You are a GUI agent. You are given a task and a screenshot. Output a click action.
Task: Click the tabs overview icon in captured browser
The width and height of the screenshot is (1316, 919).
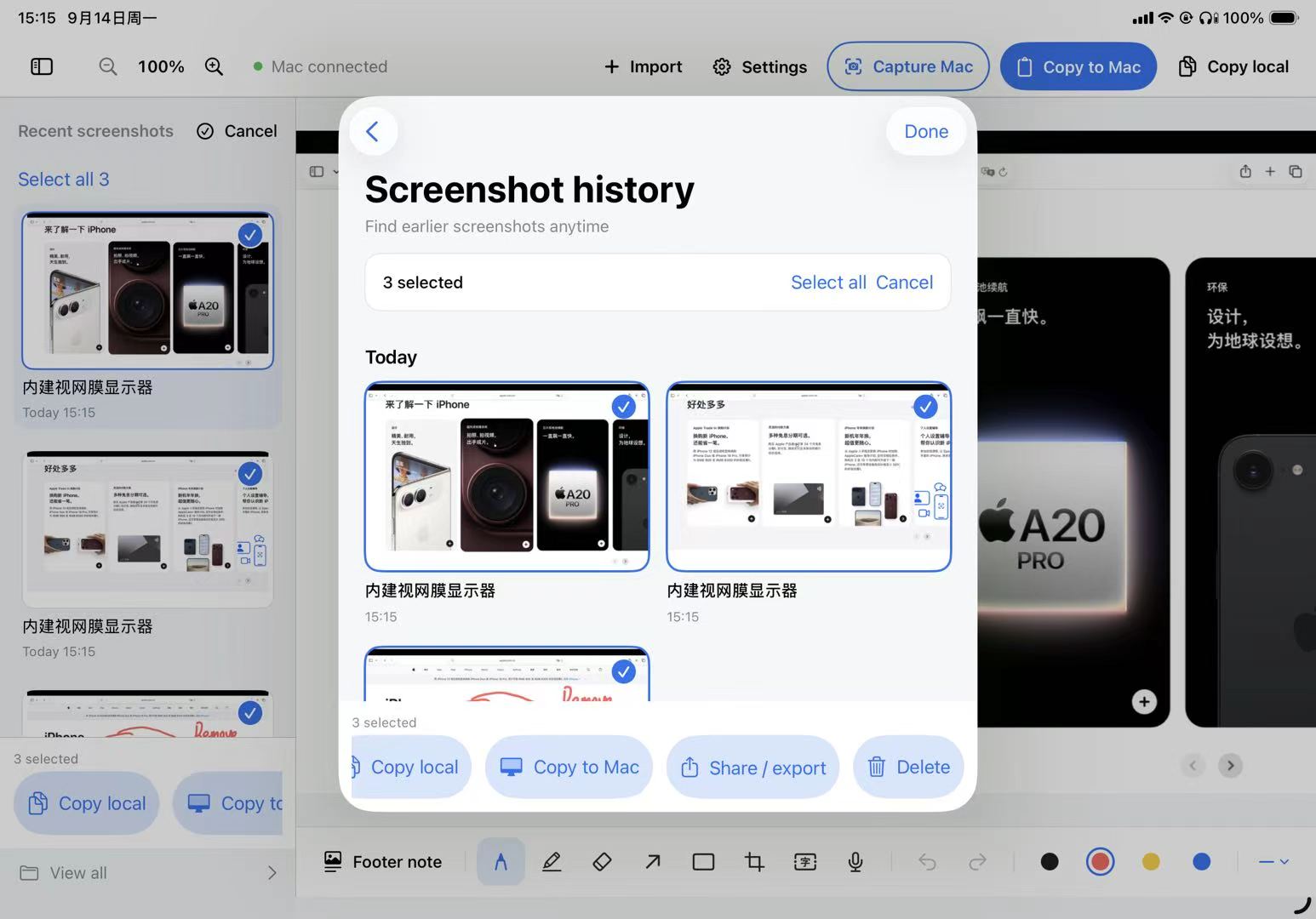pyautogui.click(x=1296, y=171)
